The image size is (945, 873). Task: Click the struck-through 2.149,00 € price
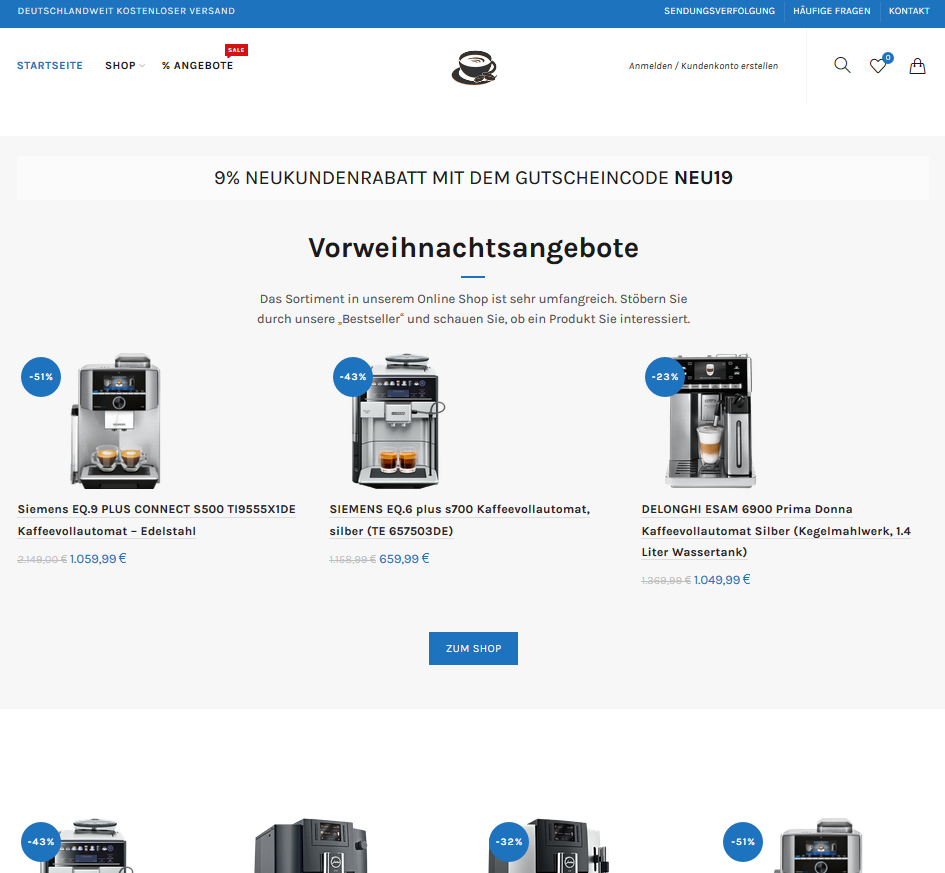pos(42,560)
